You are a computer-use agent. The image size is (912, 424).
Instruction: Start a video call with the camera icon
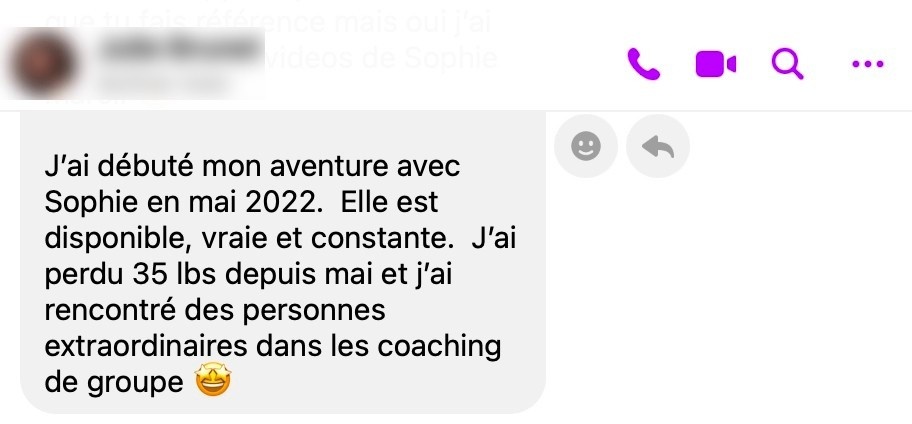tap(715, 63)
